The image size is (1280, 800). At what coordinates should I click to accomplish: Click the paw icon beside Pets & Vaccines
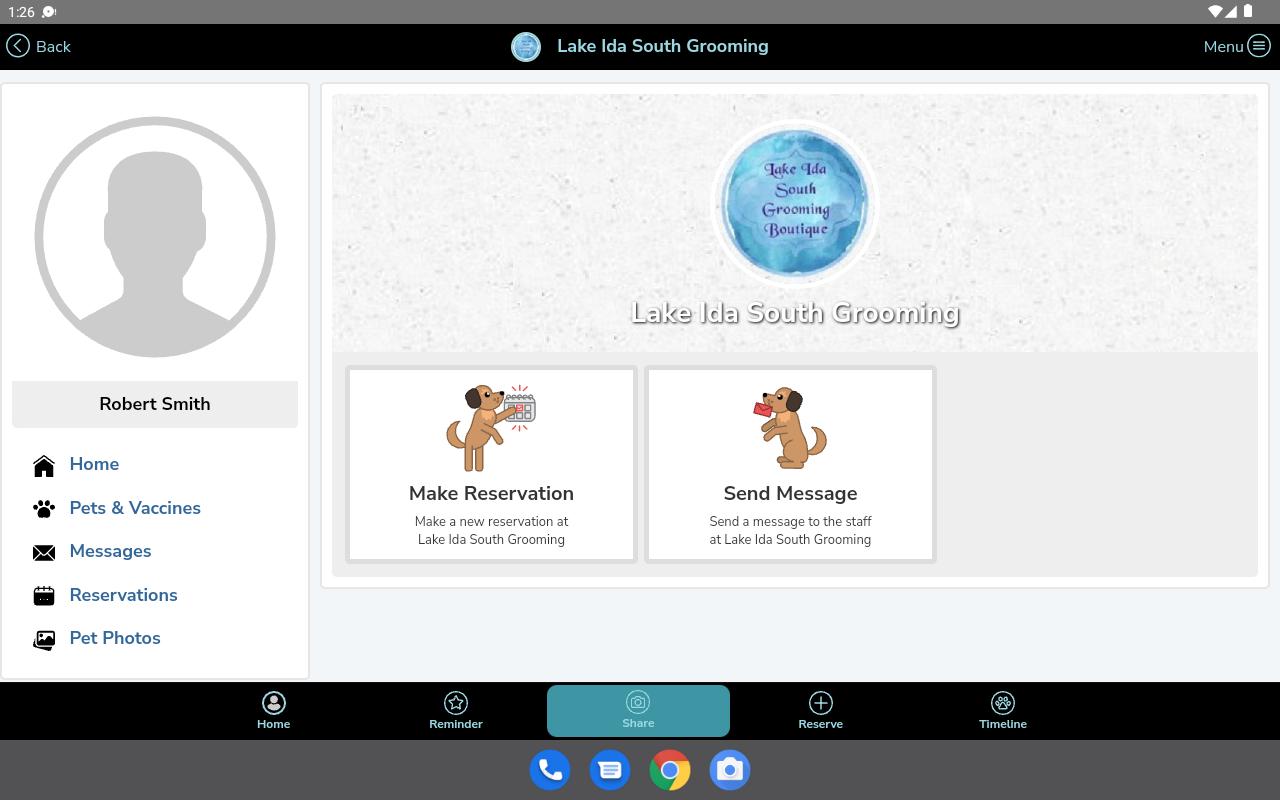[44, 508]
